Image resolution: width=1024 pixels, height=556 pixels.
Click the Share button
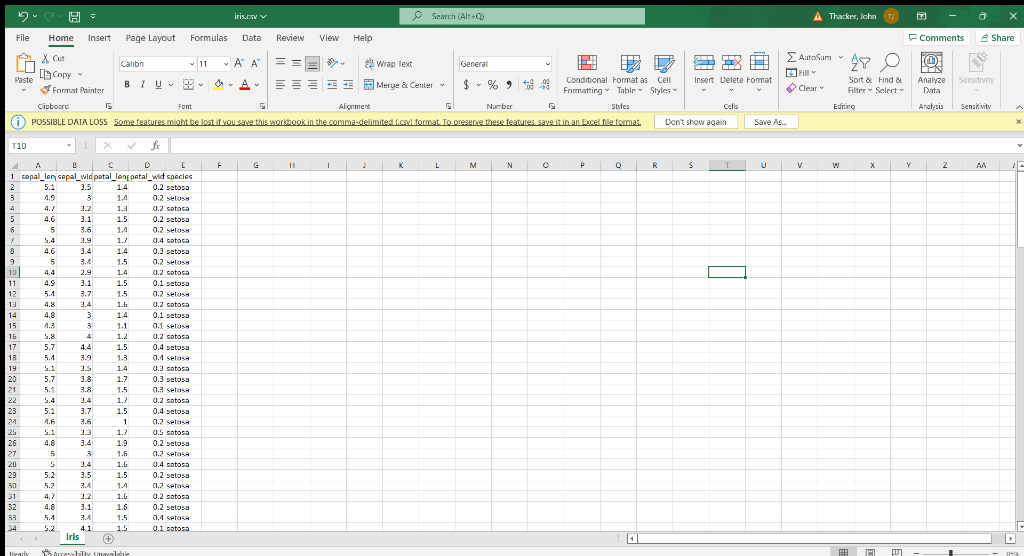(x=998, y=38)
